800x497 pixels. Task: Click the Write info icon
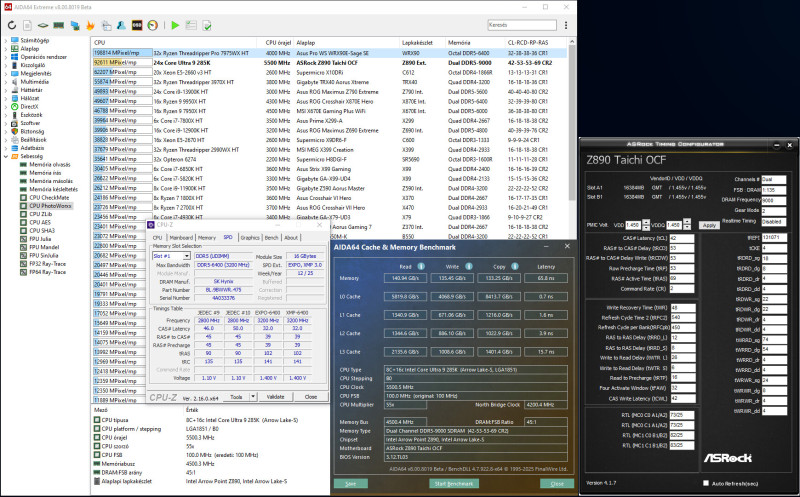(x=468, y=268)
